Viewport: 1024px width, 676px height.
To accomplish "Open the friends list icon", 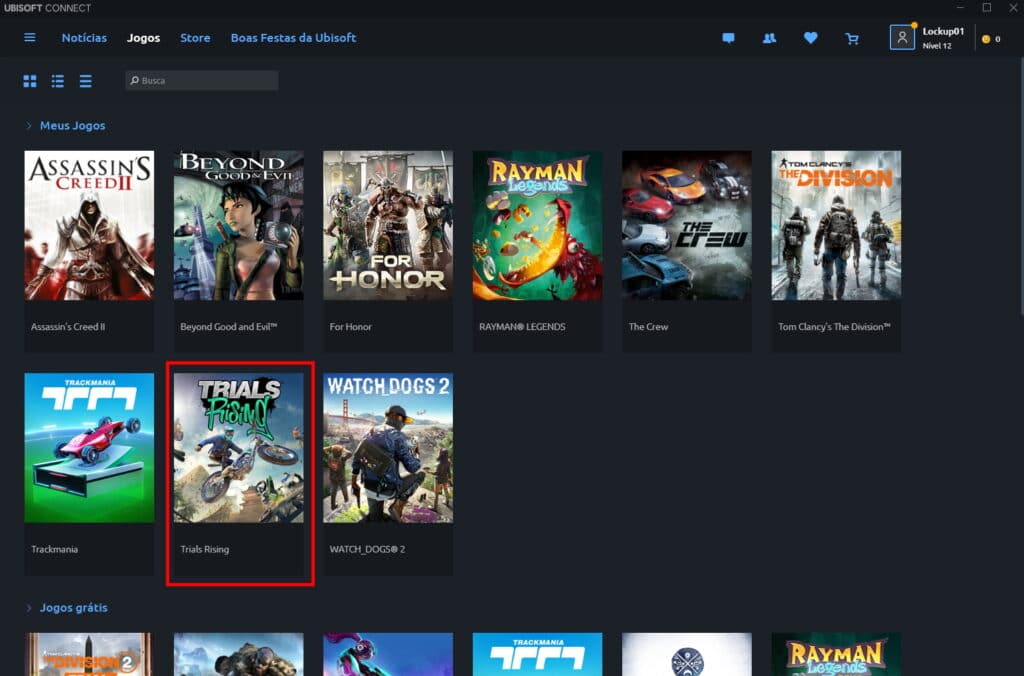I will pos(769,39).
